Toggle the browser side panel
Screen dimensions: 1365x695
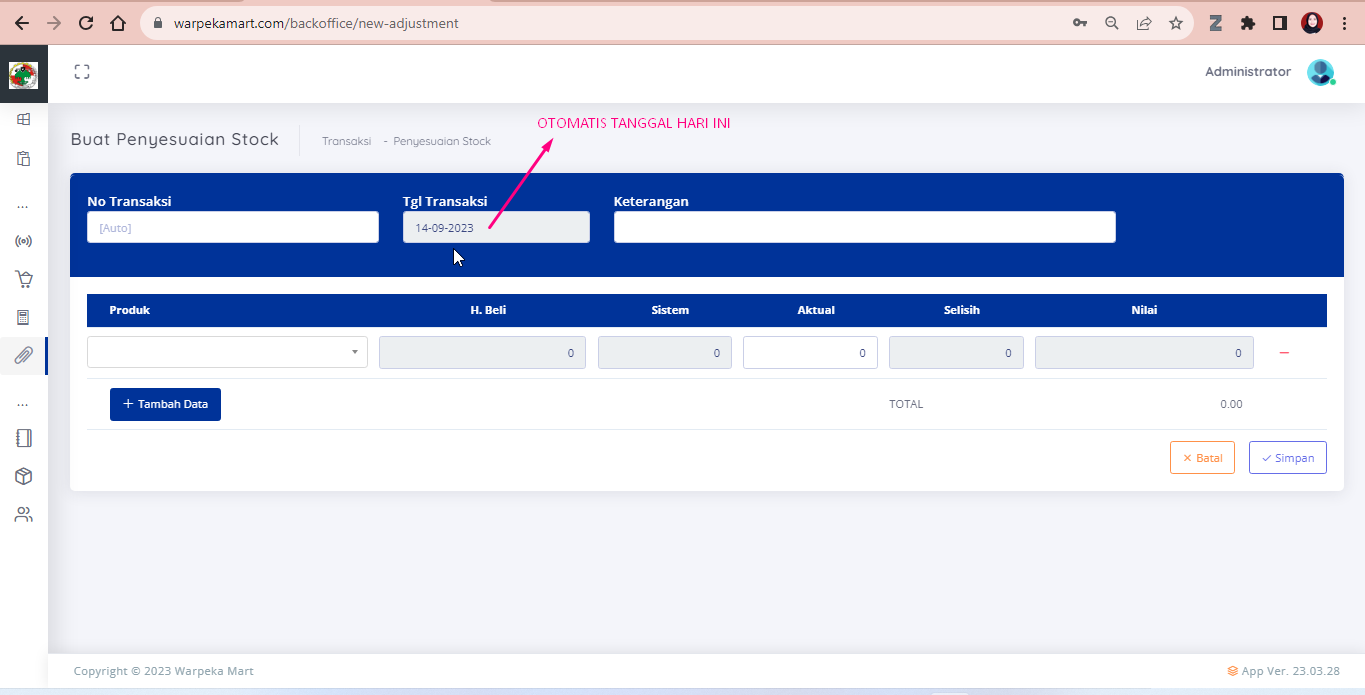point(1280,23)
